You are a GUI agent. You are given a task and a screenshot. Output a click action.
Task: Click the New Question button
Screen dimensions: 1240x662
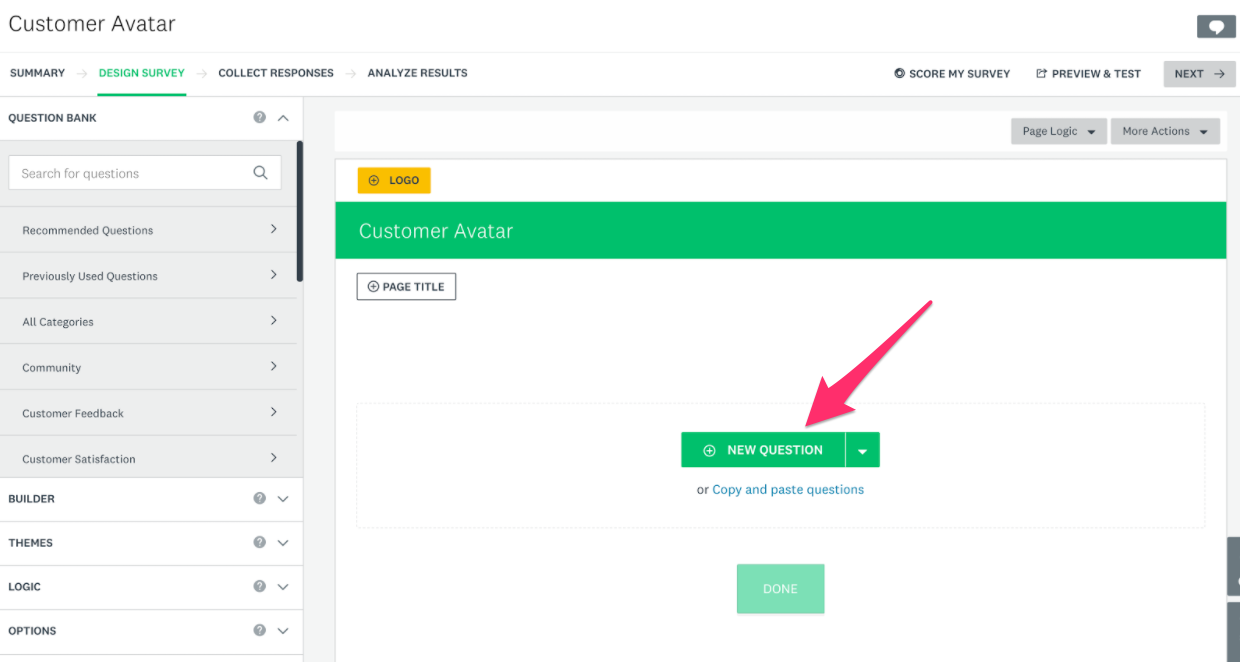(763, 450)
